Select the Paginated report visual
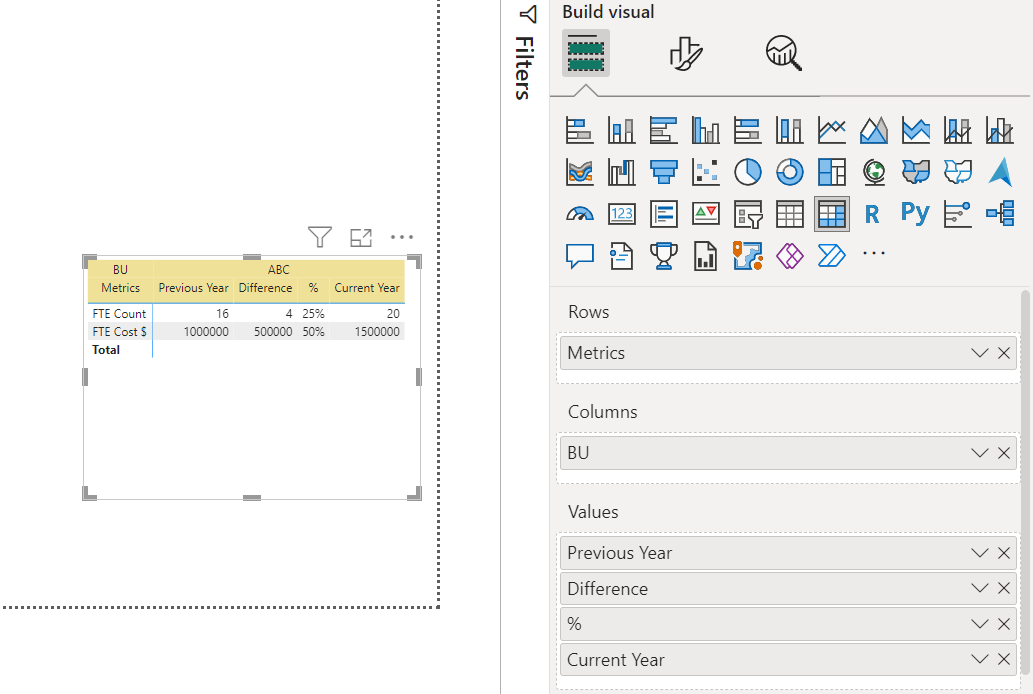Screen dimensions: 1033x694 pos(706,256)
